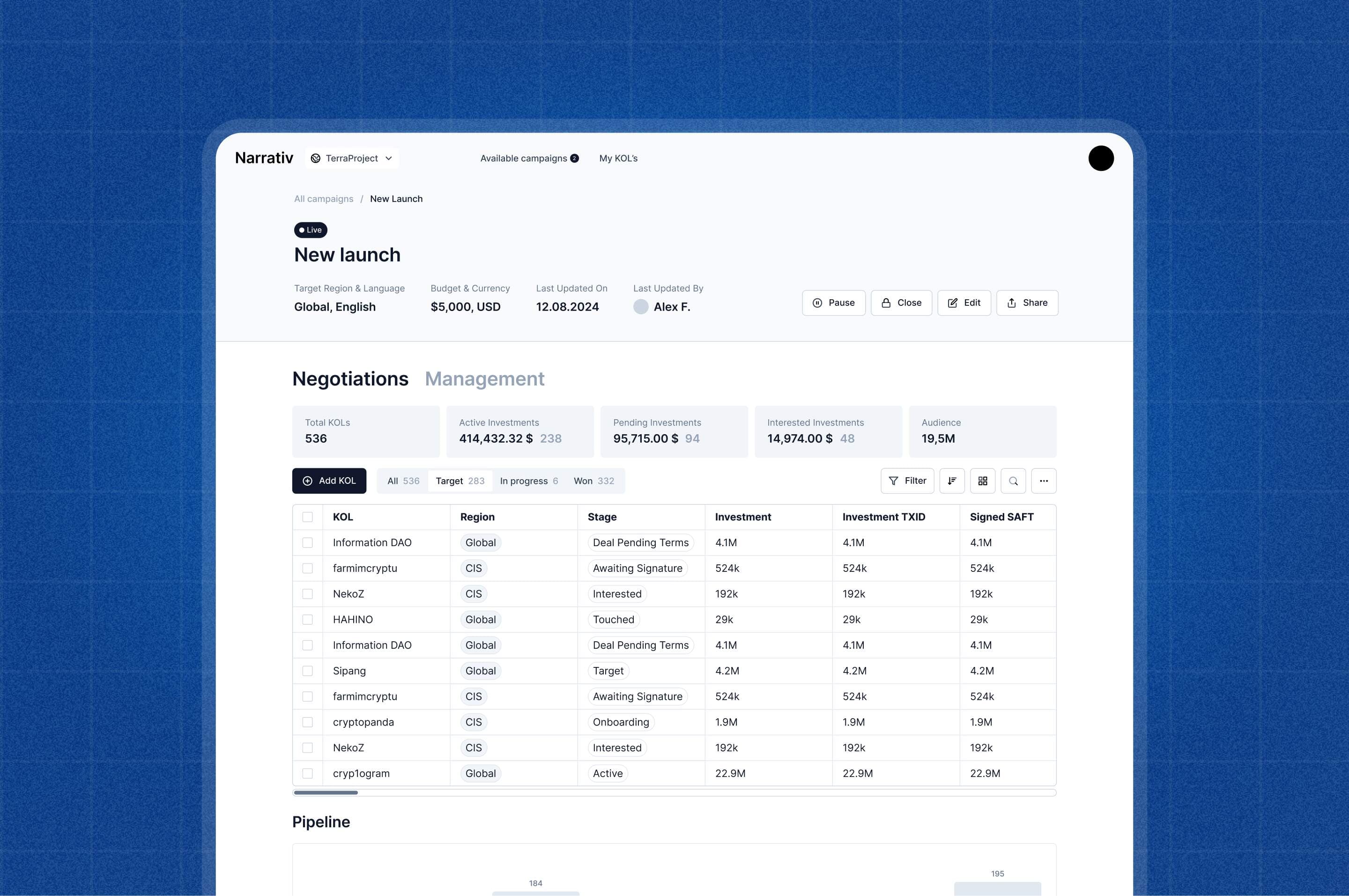Click the sort order icon button
1349x896 pixels.
[952, 481]
